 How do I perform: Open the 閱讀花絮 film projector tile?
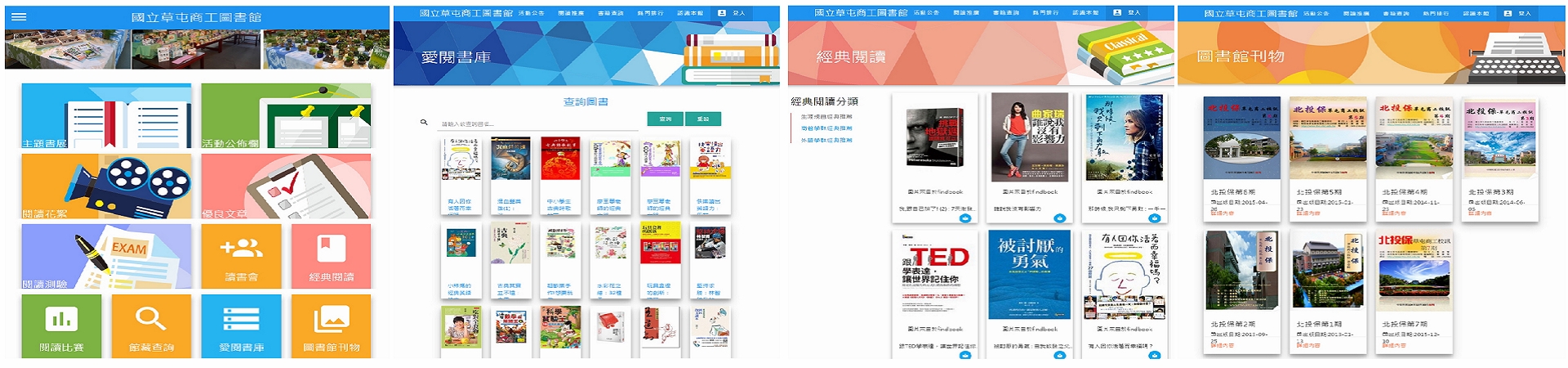tap(106, 186)
